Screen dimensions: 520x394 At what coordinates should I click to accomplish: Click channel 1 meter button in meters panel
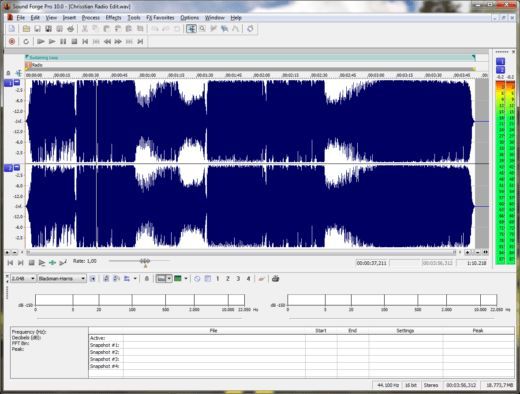click(500, 61)
